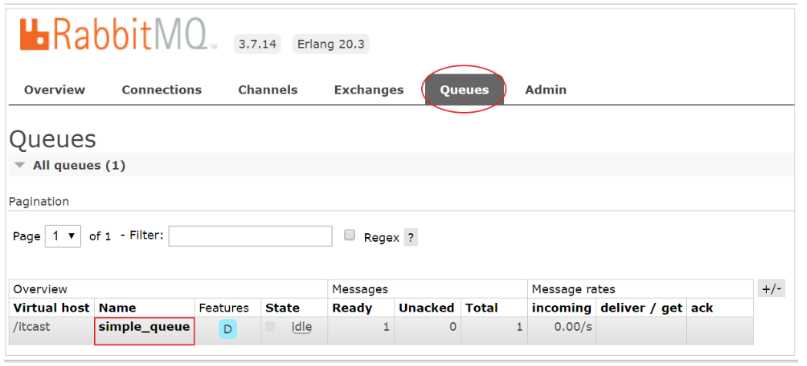Open the Regex help '?' icon
This screenshot has width=807, height=366.
pyautogui.click(x=410, y=237)
